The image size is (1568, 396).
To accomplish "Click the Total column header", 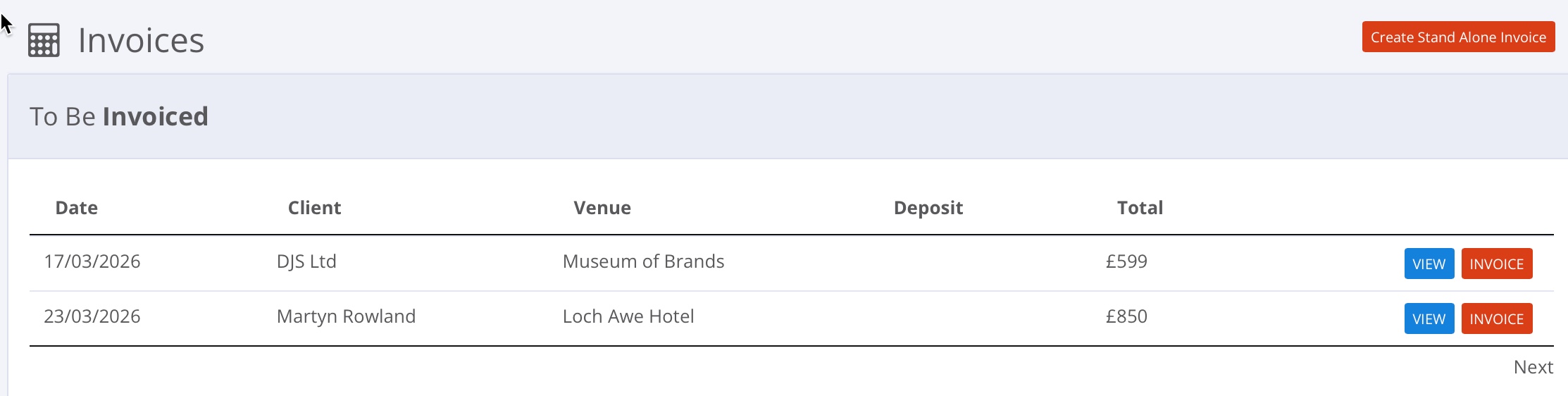I will pyautogui.click(x=1140, y=208).
